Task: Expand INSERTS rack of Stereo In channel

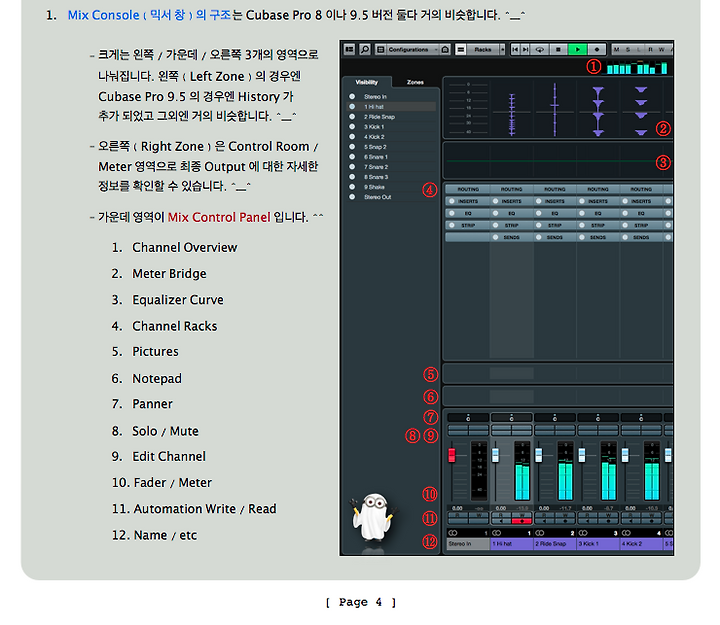Action: coord(468,201)
